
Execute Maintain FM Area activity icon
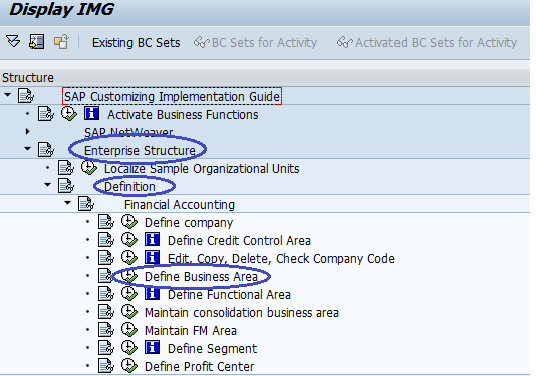click(x=130, y=330)
